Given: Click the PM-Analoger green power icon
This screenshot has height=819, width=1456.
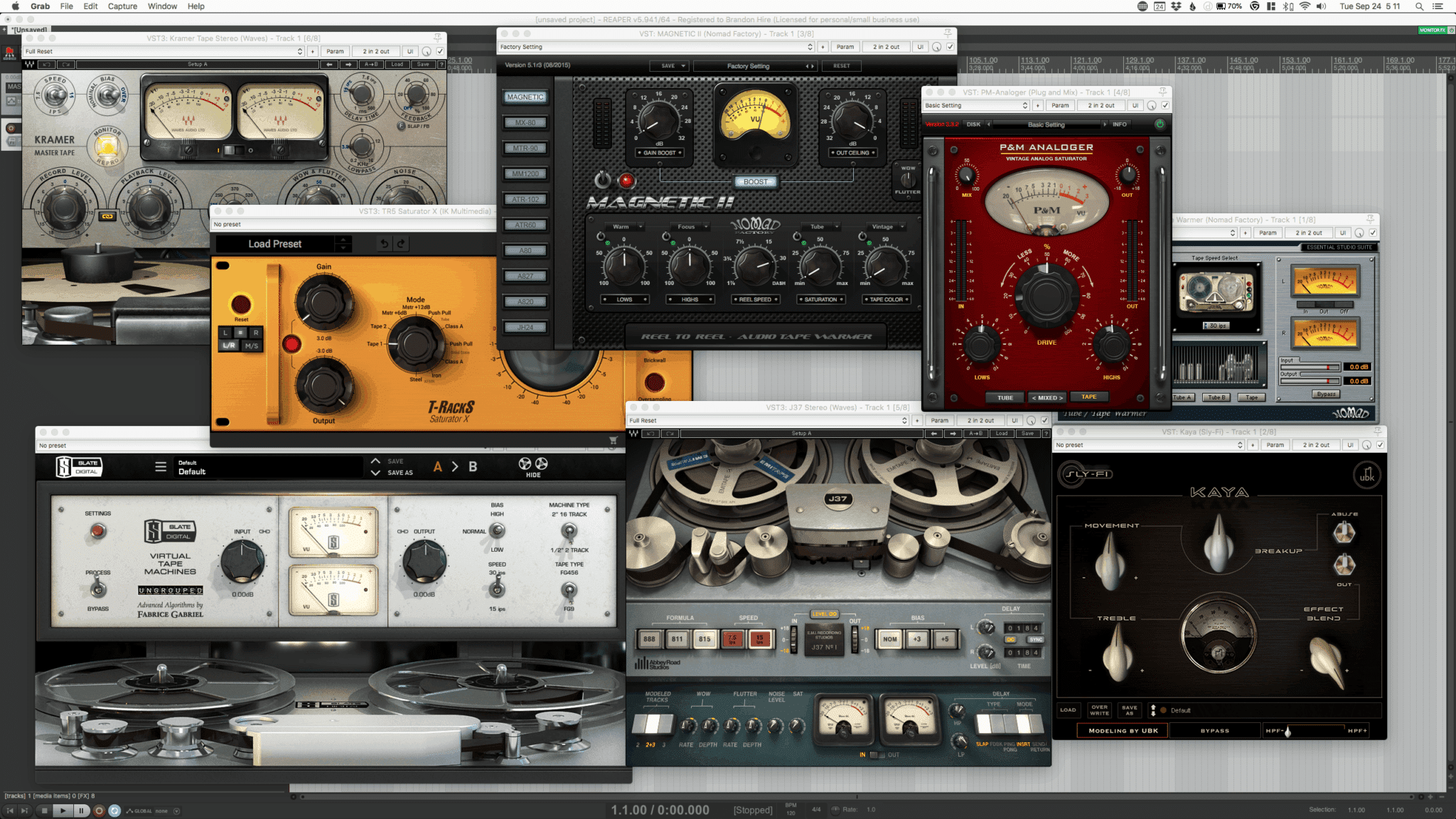Looking at the screenshot, I should click(1160, 124).
